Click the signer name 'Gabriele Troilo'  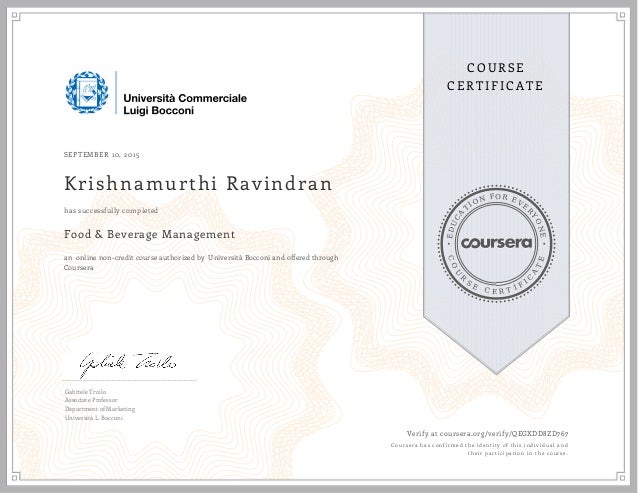85,392
